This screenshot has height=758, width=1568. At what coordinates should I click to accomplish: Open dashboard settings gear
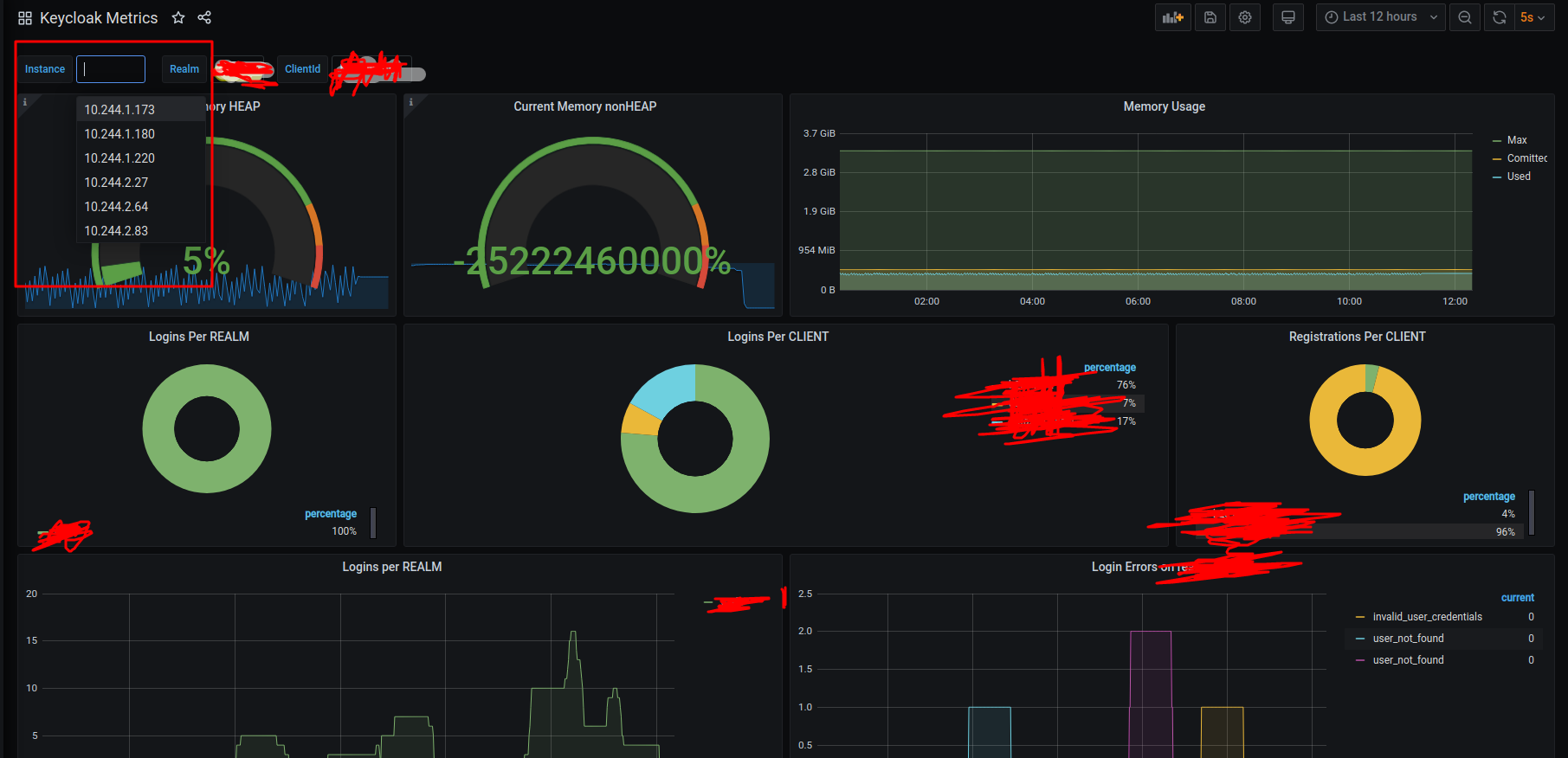[1245, 17]
